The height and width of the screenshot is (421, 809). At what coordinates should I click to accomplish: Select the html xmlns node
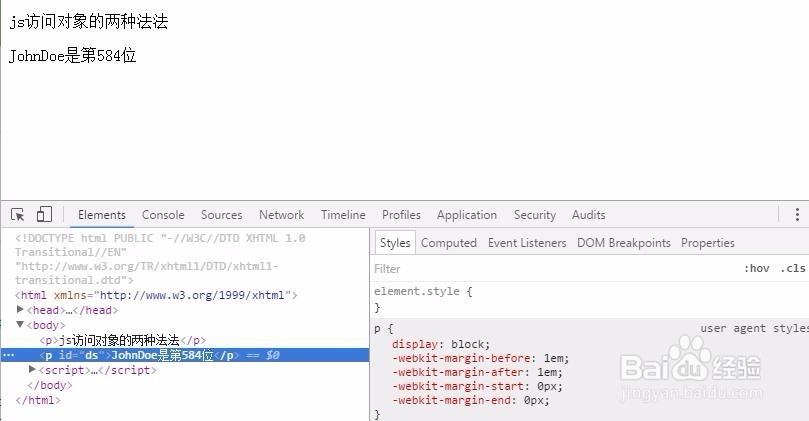tap(156, 295)
